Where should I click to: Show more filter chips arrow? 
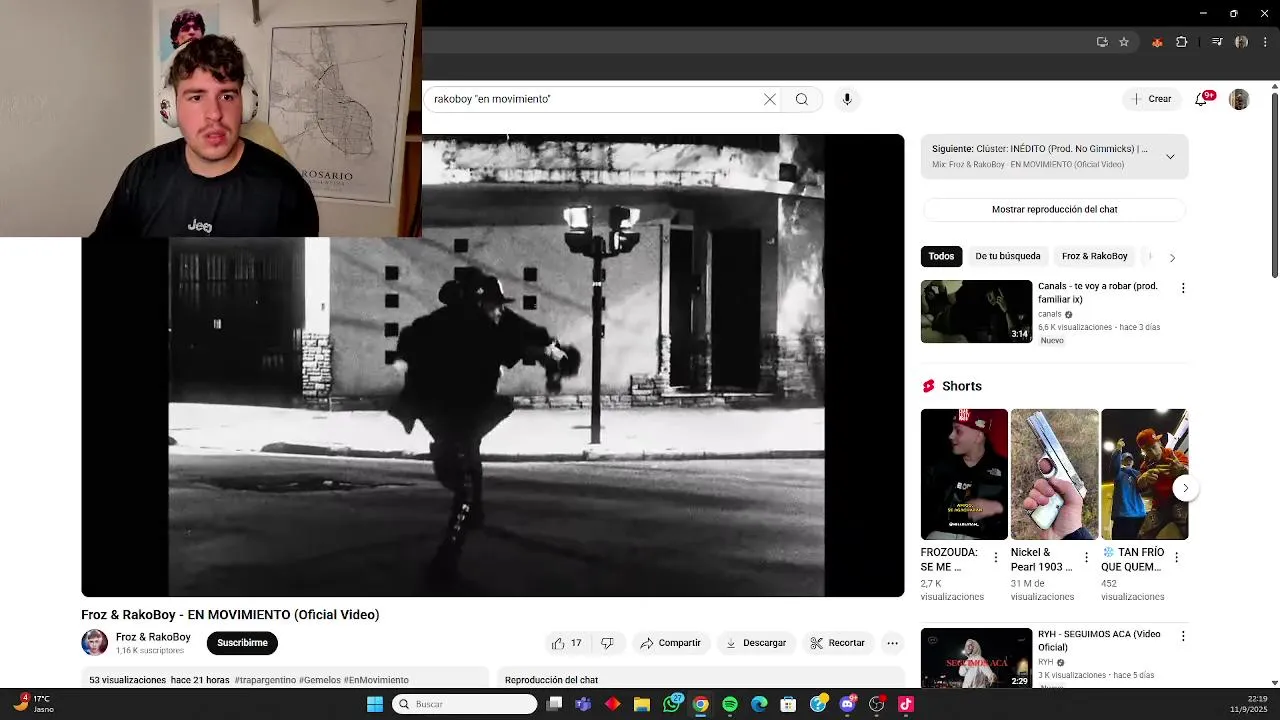(x=1172, y=257)
